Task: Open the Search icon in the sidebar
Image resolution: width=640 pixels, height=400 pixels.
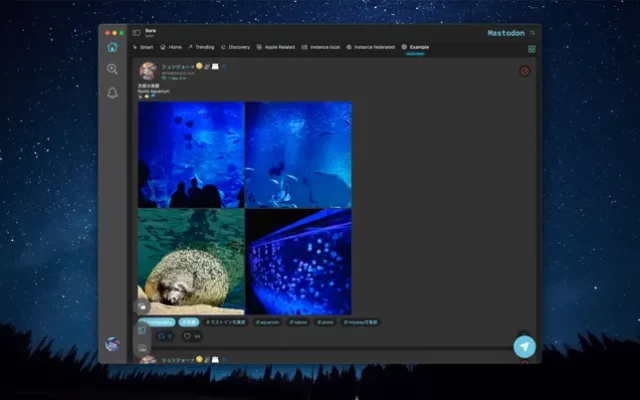Action: pos(112,69)
